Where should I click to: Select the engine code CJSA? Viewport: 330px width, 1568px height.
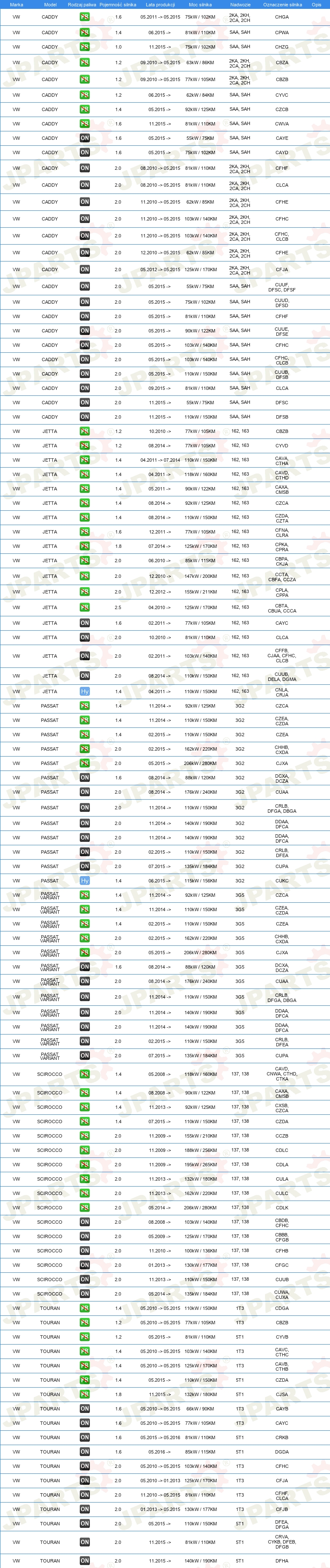click(282, 1394)
